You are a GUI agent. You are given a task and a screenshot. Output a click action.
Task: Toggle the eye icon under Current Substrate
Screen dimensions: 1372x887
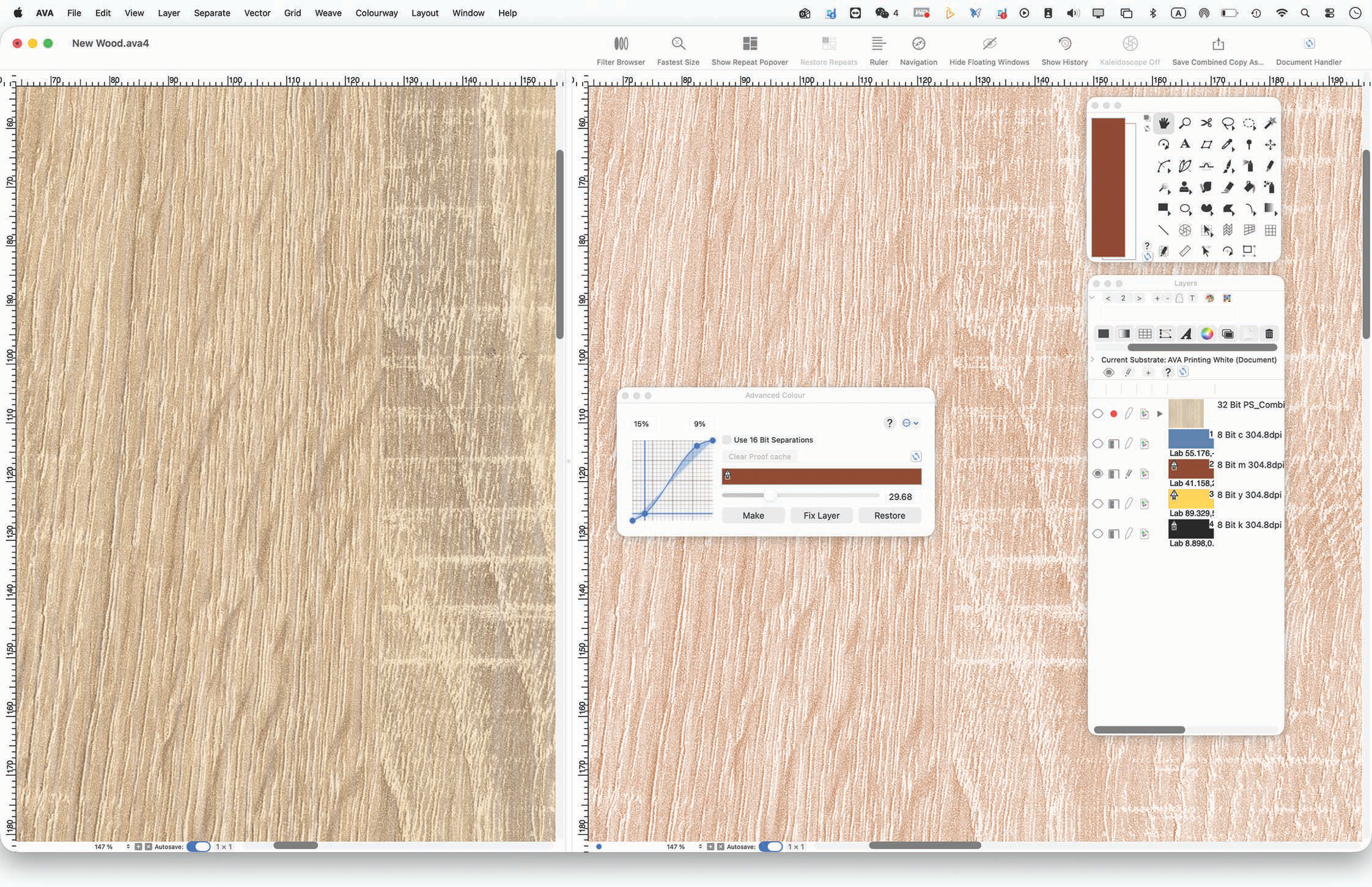[1108, 372]
